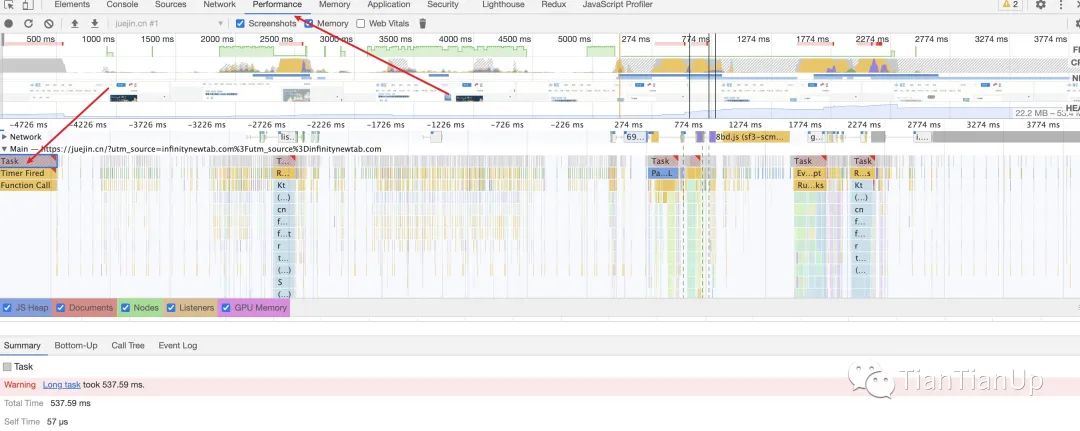Viewport: 1080px width, 431px height.
Task: Switch to the Sources tab
Action: pos(171,4)
